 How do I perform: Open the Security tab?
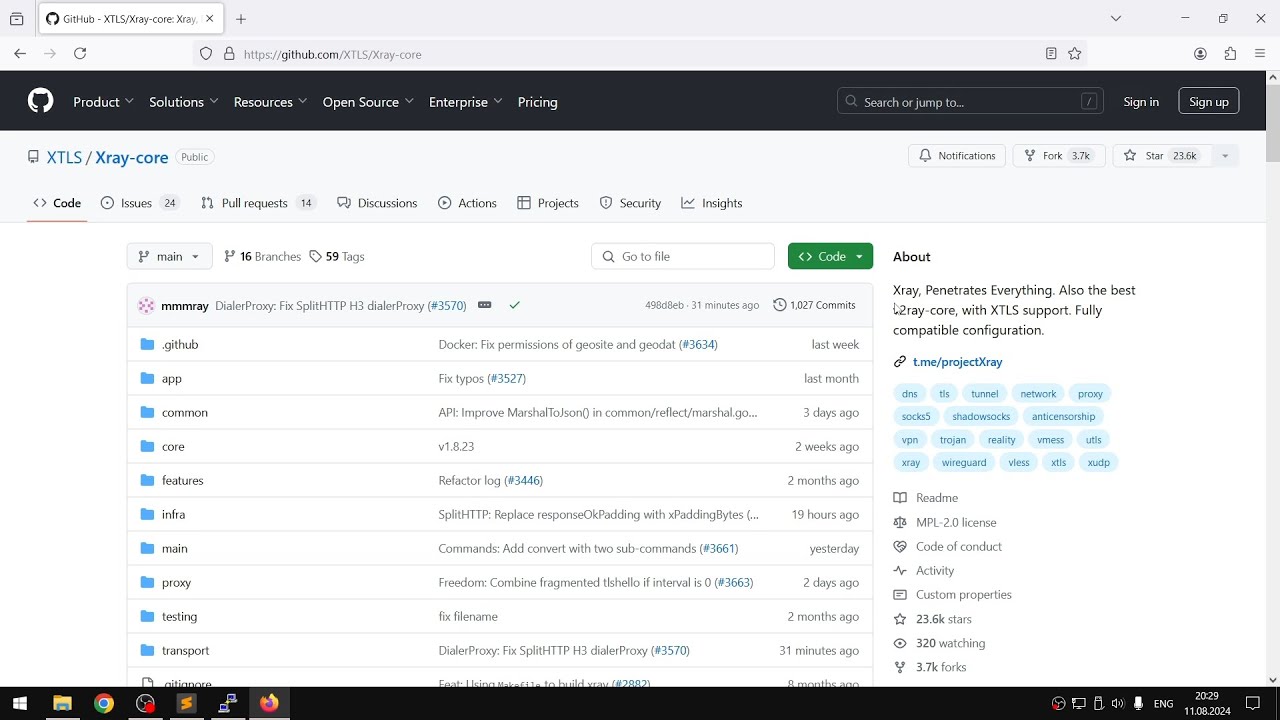coord(630,203)
